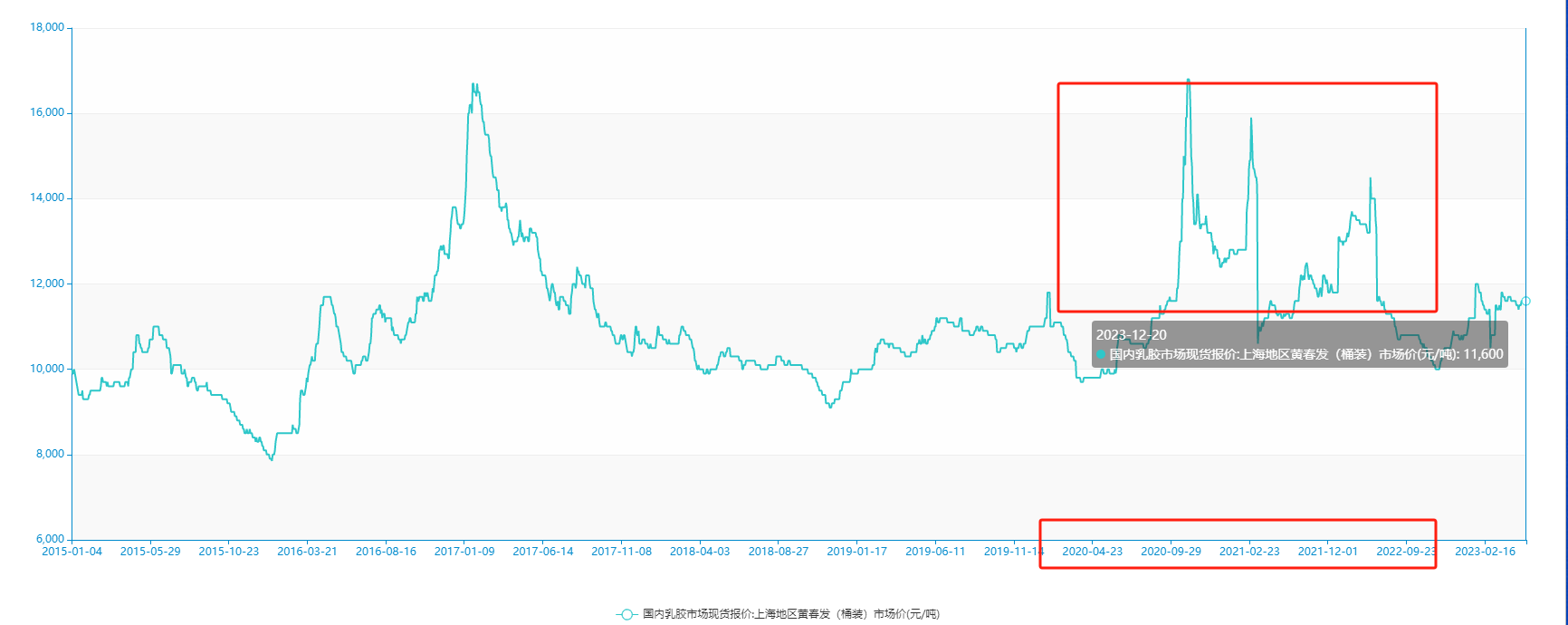Click the x-axis label 2021-02-23
The image size is (1568, 625).
[1249, 551]
